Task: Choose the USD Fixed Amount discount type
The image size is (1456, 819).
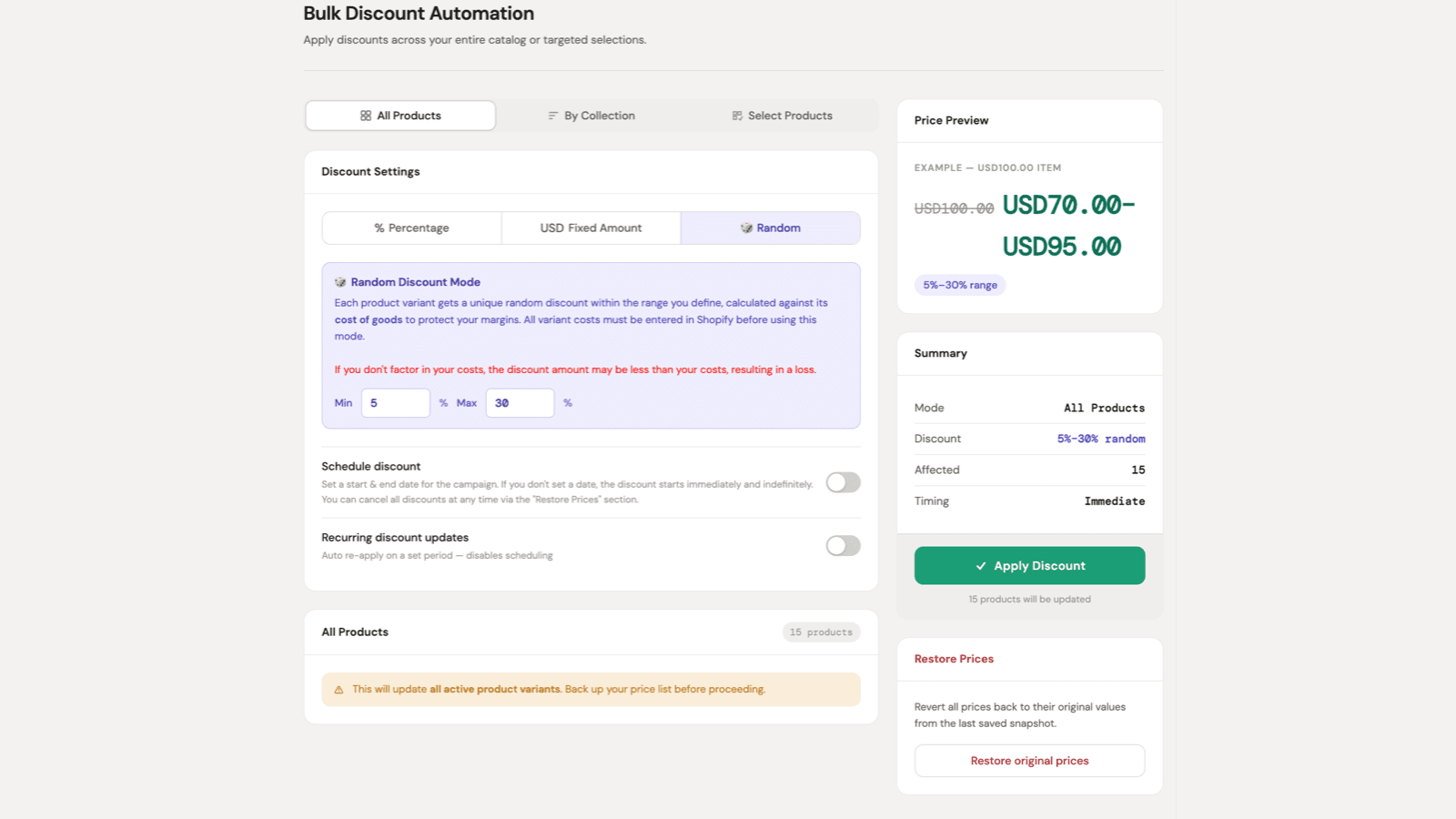Action: pyautogui.click(x=591, y=228)
